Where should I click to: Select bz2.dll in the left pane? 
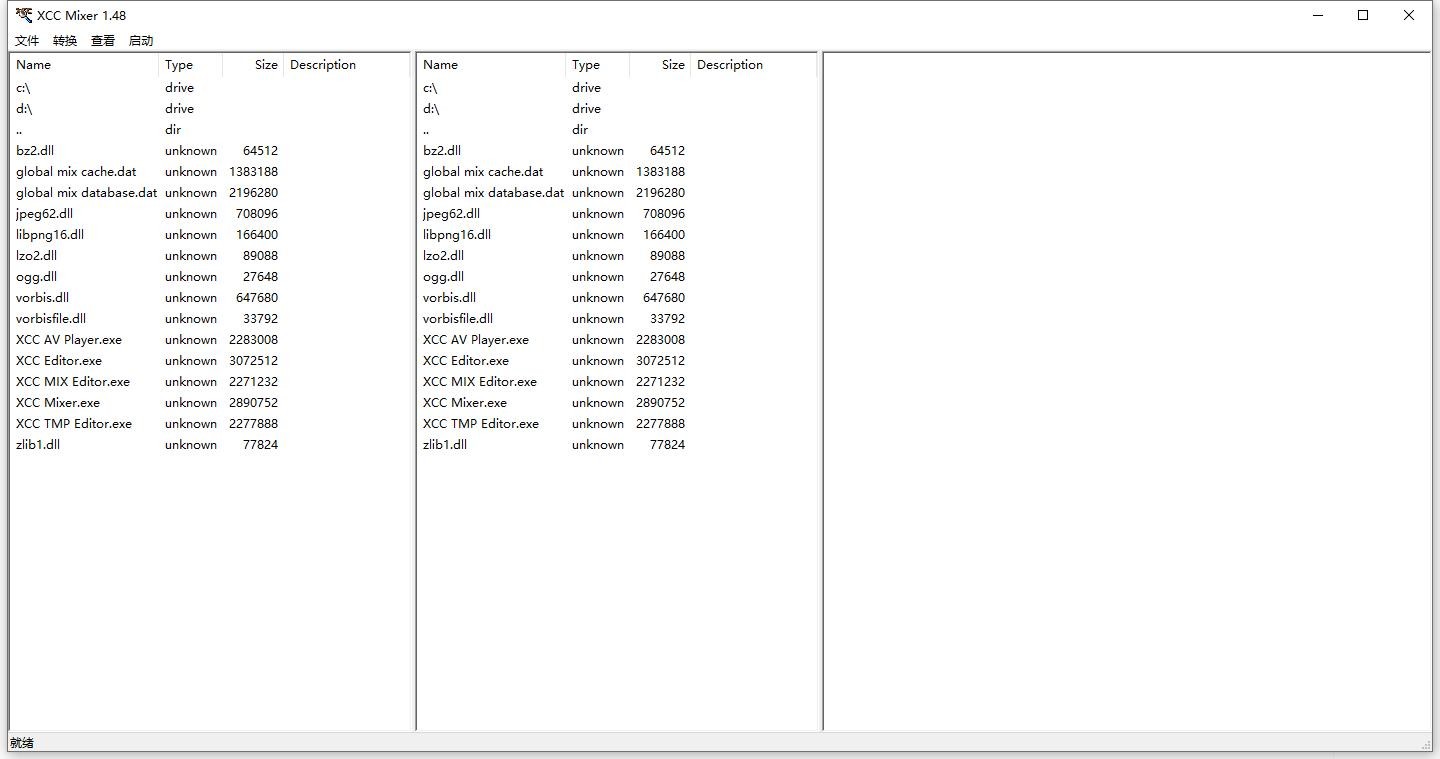(35, 151)
